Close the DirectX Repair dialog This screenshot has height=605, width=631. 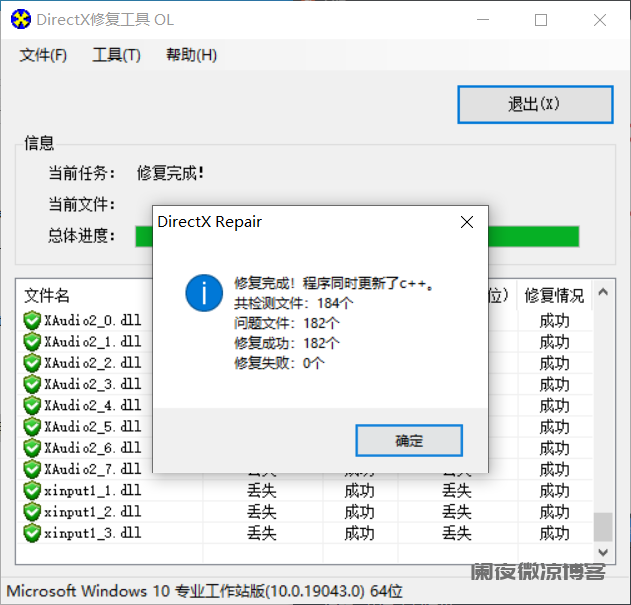[467, 222]
